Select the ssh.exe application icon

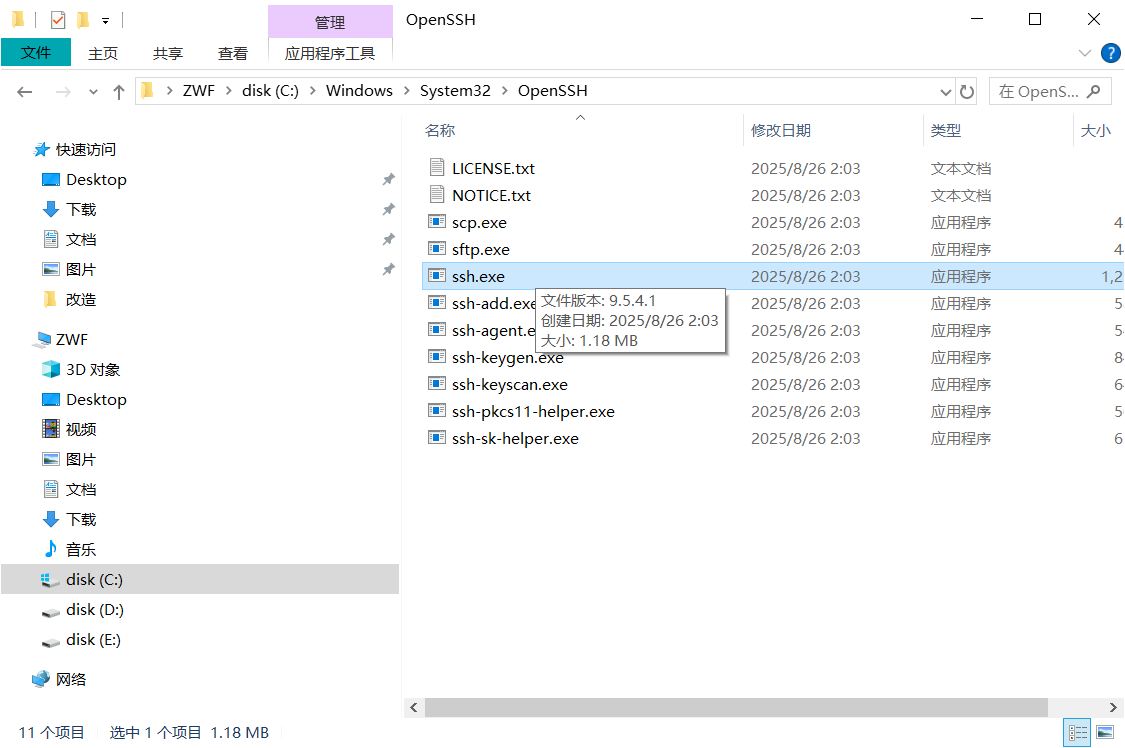click(x=437, y=275)
